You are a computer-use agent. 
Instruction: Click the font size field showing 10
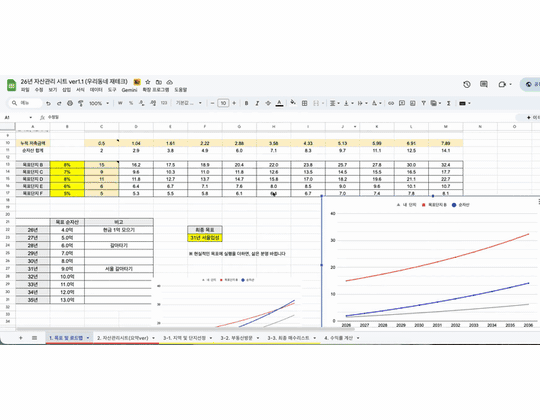[x=223, y=103]
